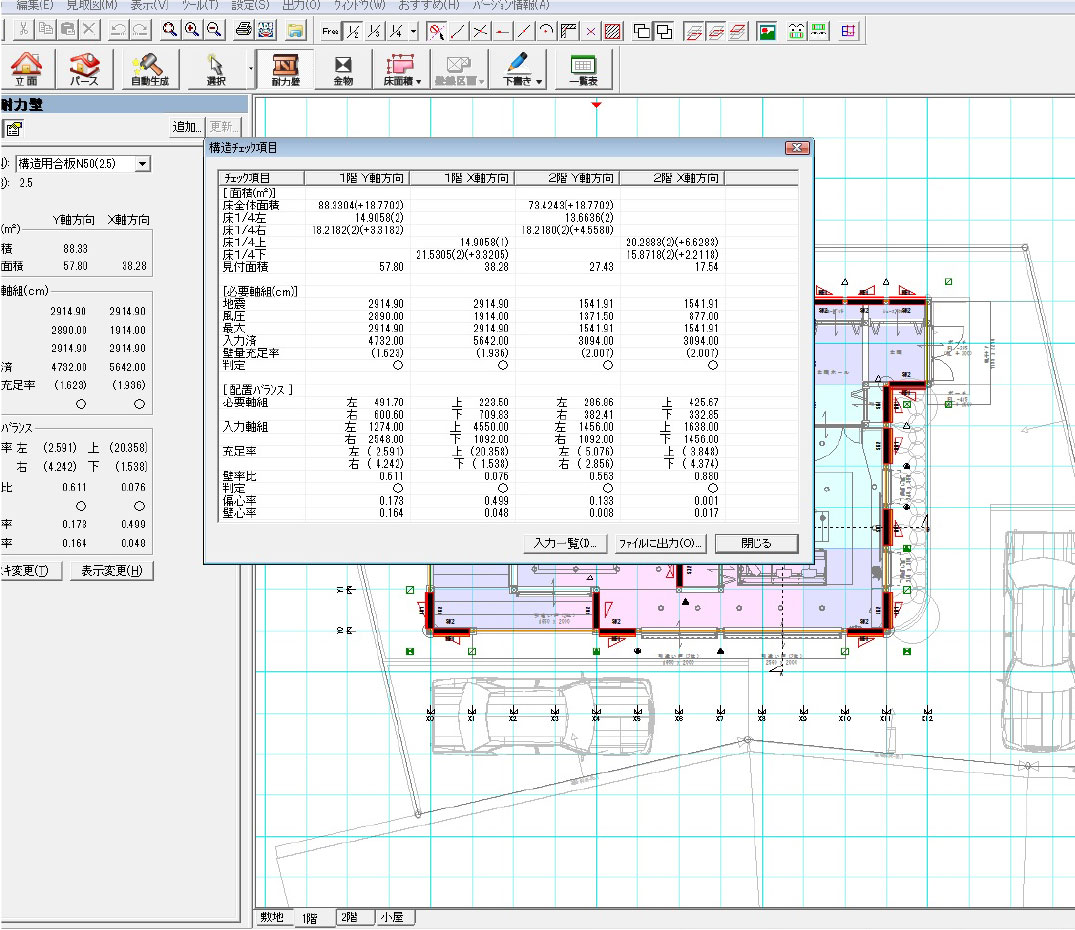
Task: Open the 選択 tool dropdown arrow
Action: (x=250, y=69)
